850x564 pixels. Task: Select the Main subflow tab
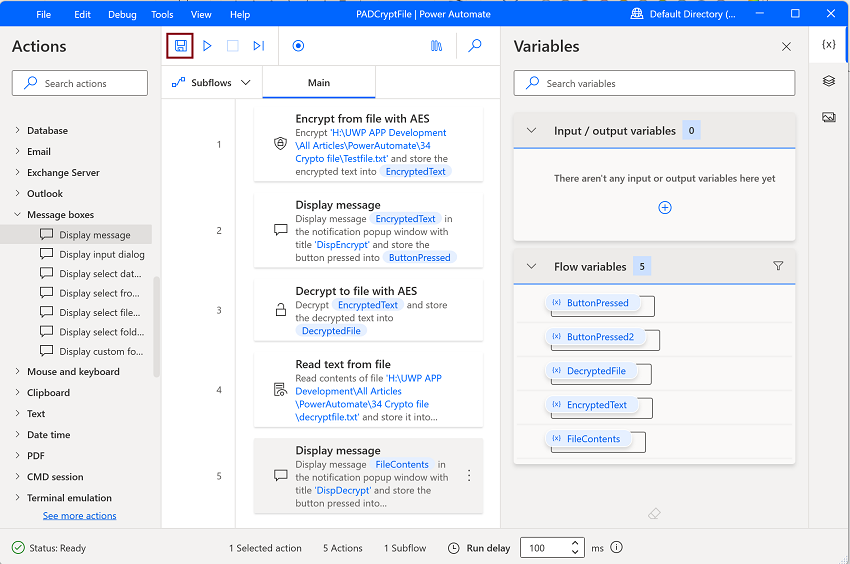coord(319,83)
